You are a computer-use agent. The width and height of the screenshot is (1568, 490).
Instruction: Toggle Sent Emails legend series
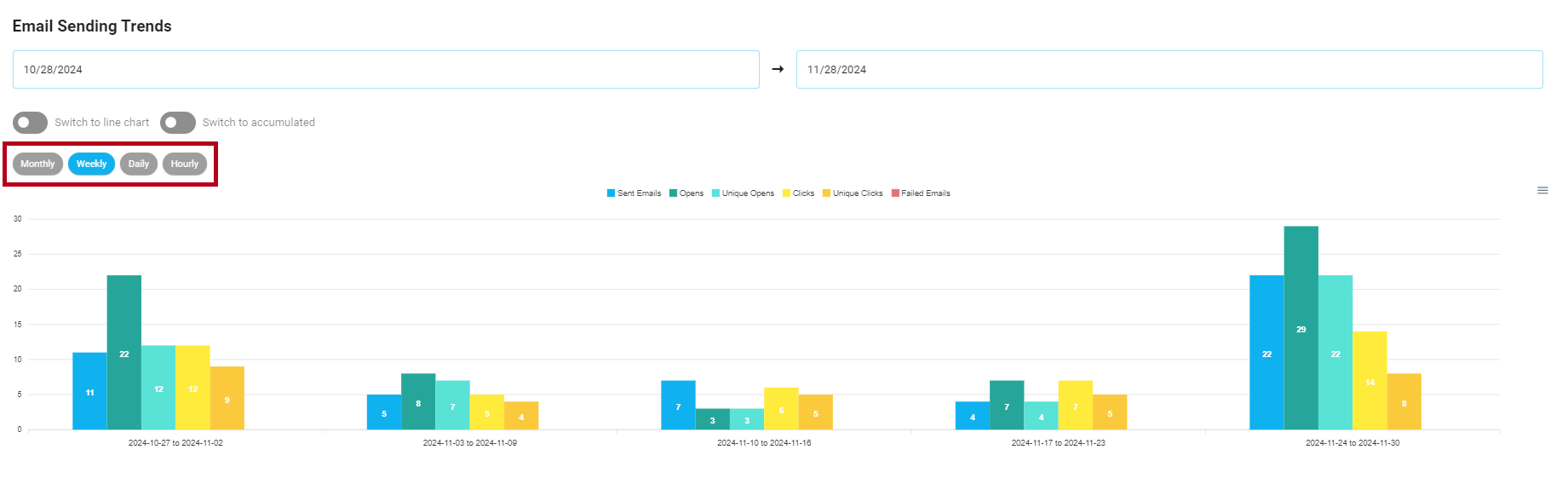tap(634, 193)
